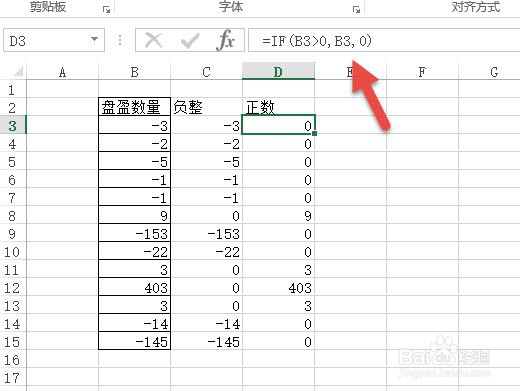Select row 15 header
The height and width of the screenshot is (391, 520).
pos(13,342)
